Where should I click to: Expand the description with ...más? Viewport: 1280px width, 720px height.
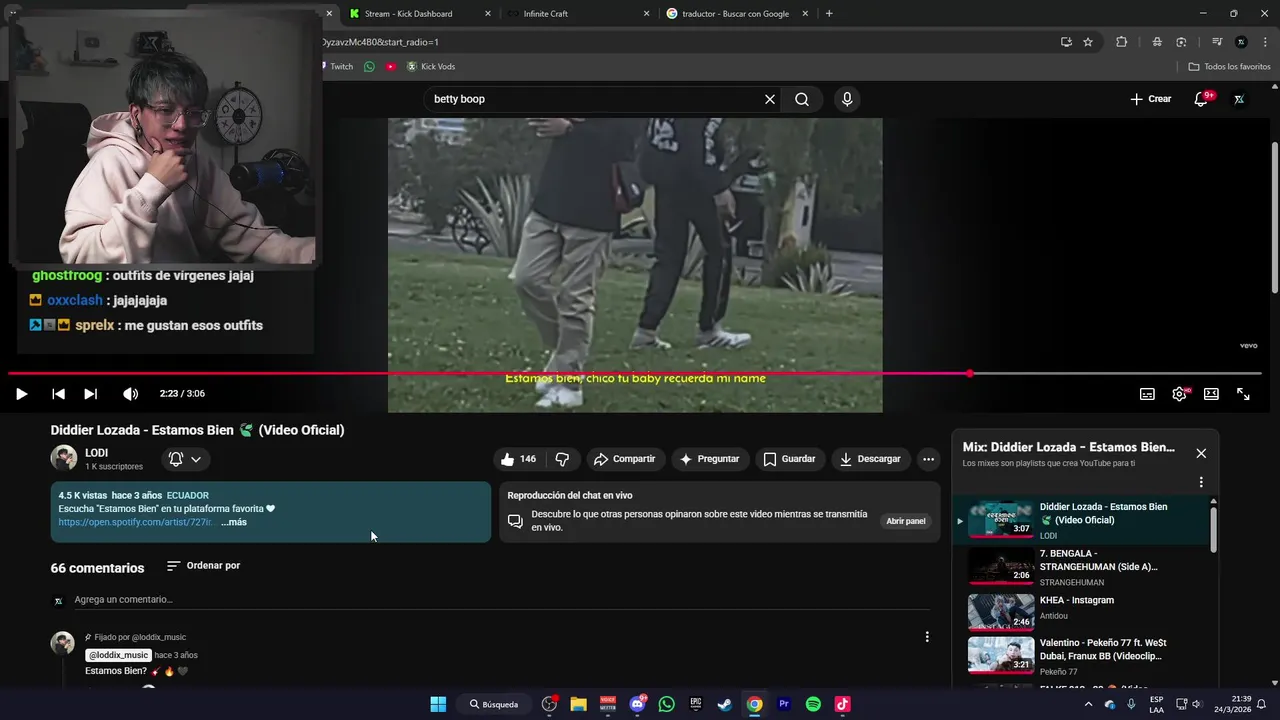234,522
